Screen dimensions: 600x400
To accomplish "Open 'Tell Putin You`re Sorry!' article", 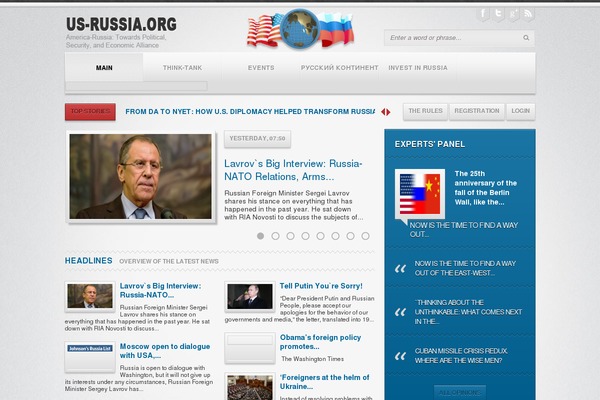I will click(x=321, y=286).
